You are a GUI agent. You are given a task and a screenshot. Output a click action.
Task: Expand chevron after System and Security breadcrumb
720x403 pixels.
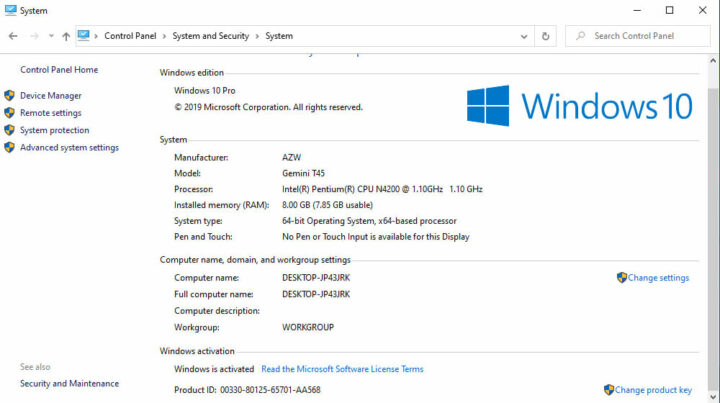(x=257, y=36)
